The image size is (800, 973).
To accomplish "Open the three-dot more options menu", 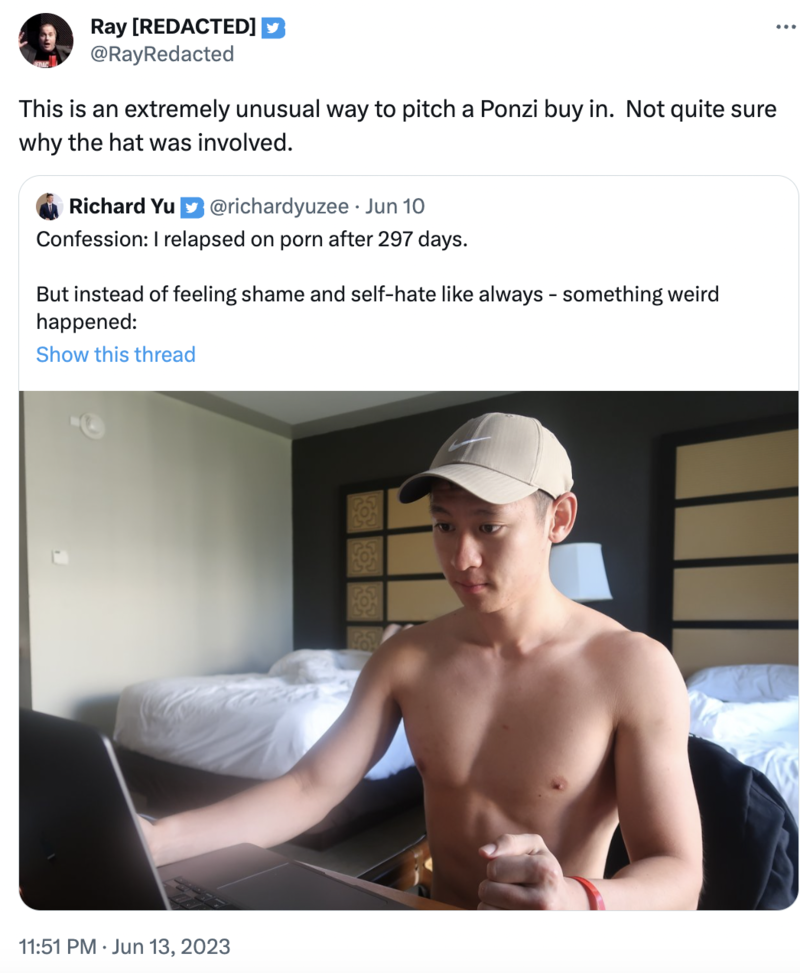I will coord(785,27).
